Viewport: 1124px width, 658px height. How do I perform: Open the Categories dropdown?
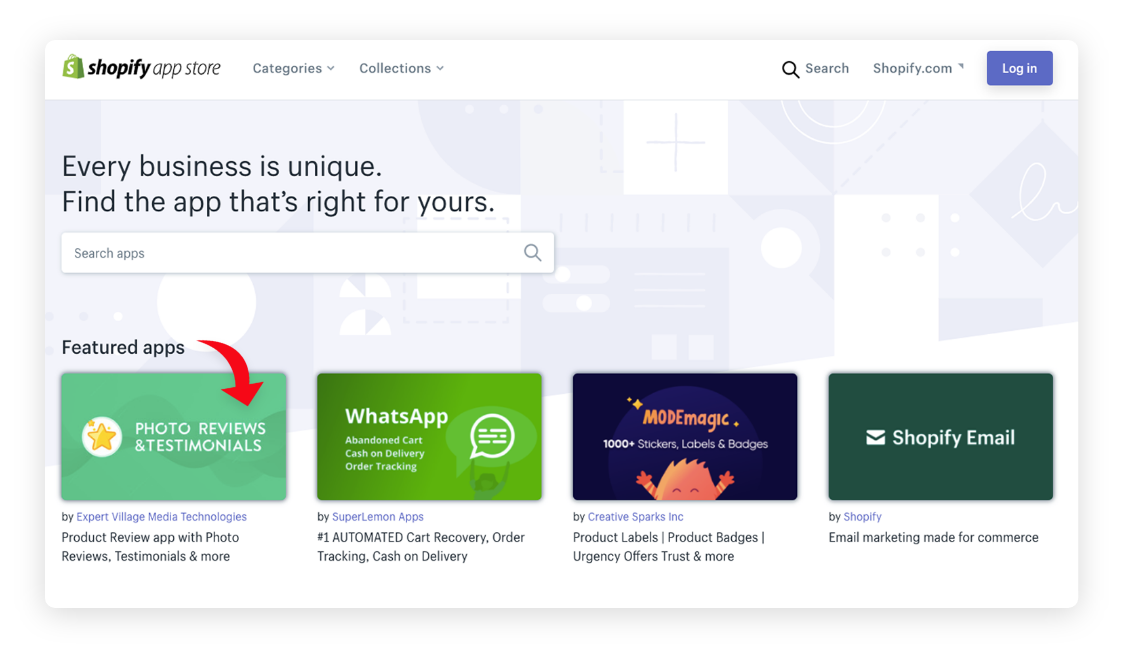(293, 68)
